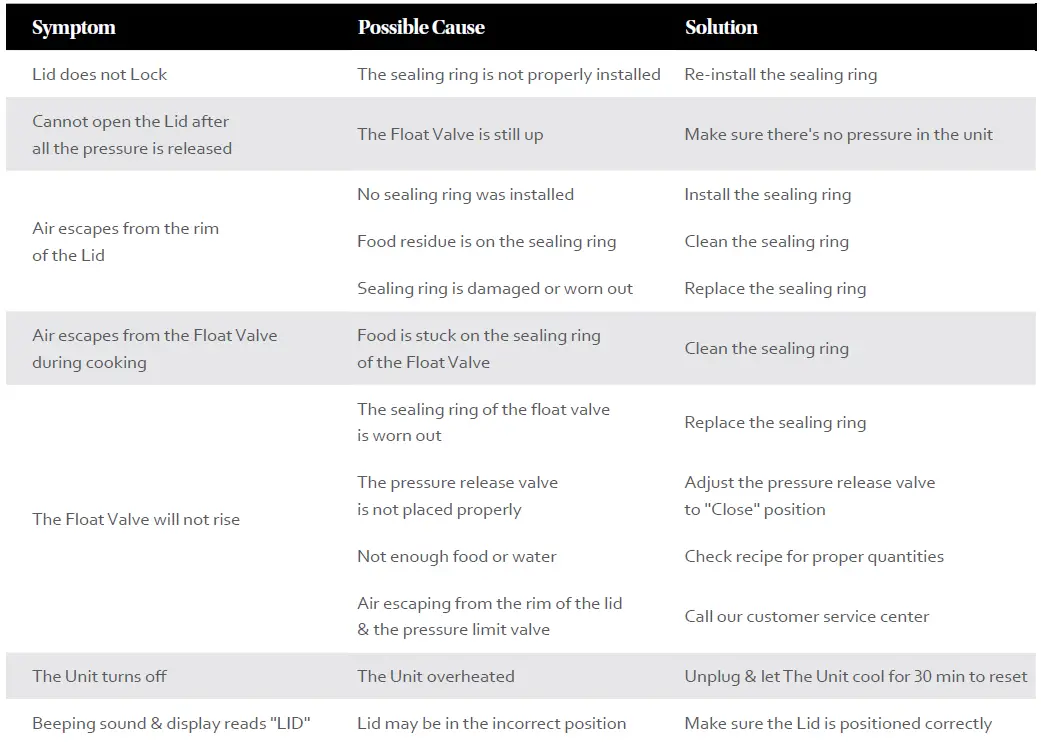This screenshot has height=746, width=1041.
Task: Click 'Check recipe for proper quantities' solution
Action: pos(814,556)
